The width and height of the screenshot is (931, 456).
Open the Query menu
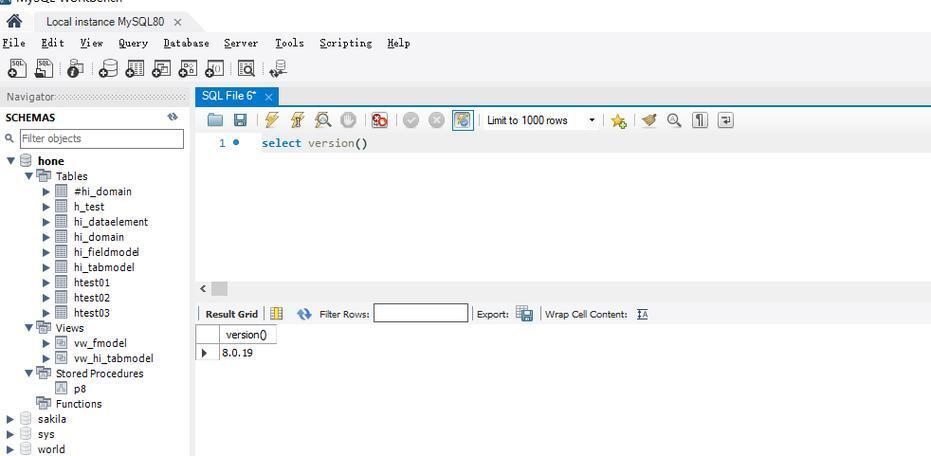(x=133, y=43)
